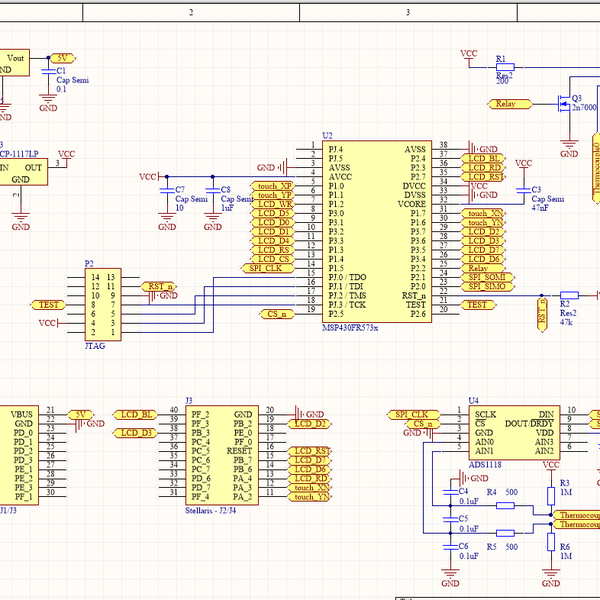Screen dimensions: 600x600
Task: Click the 47nF value of C3
Action: [540, 208]
